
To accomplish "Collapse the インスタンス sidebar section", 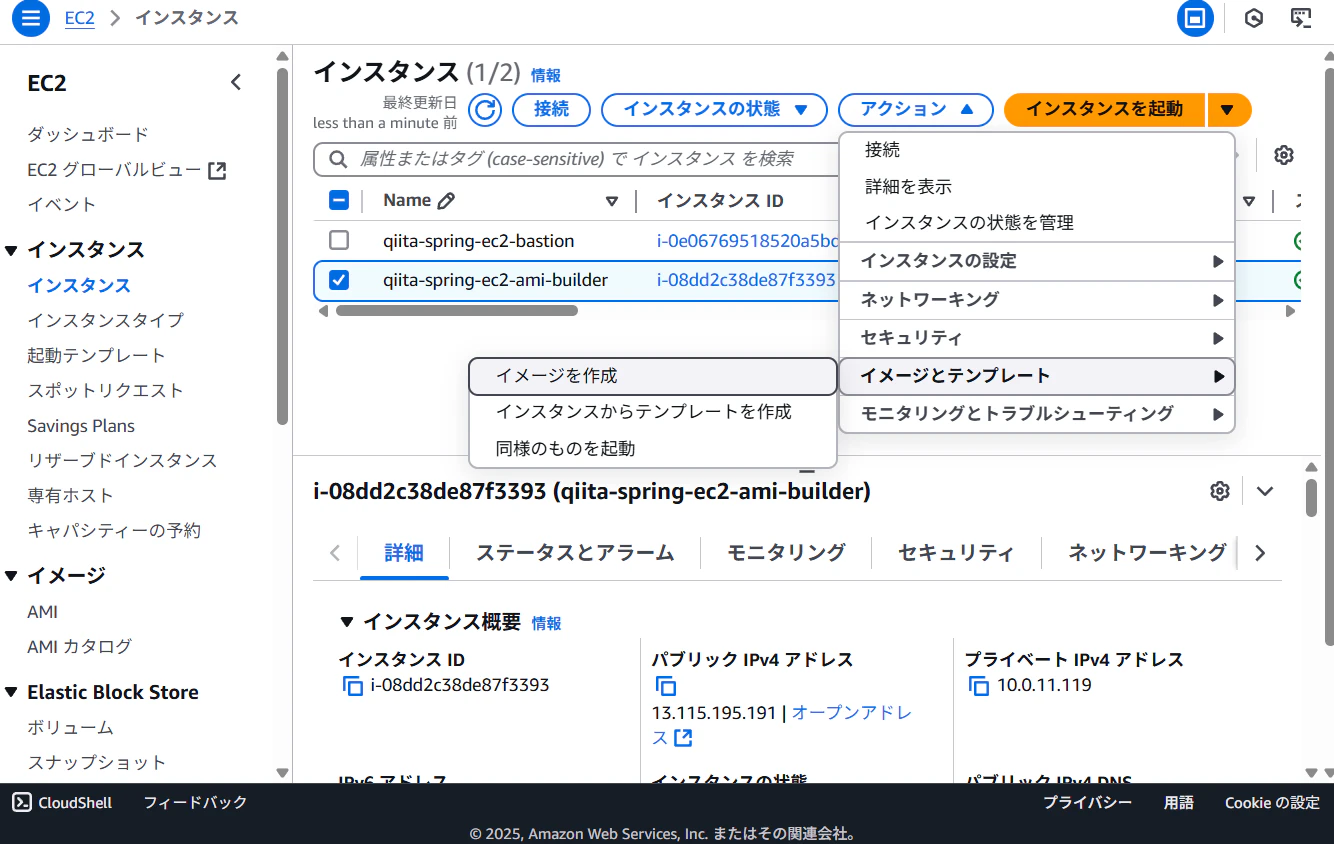I will click(x=11, y=250).
